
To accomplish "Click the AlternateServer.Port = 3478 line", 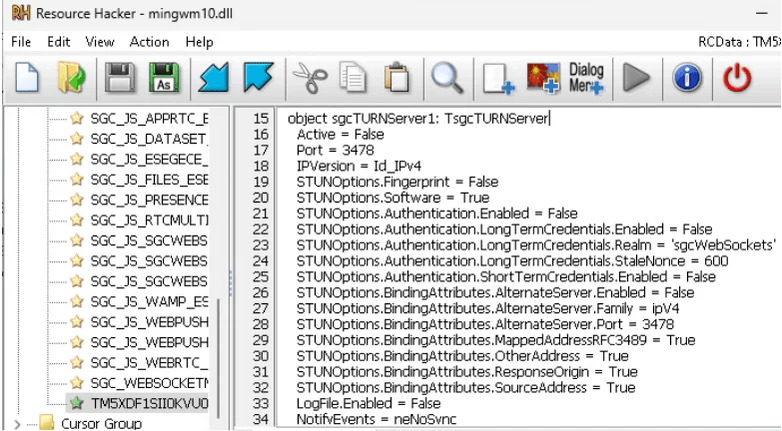I will 485,324.
